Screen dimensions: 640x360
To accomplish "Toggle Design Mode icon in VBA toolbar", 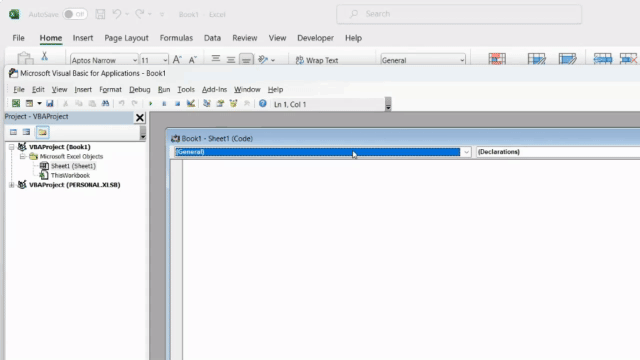I will pyautogui.click(x=191, y=104).
